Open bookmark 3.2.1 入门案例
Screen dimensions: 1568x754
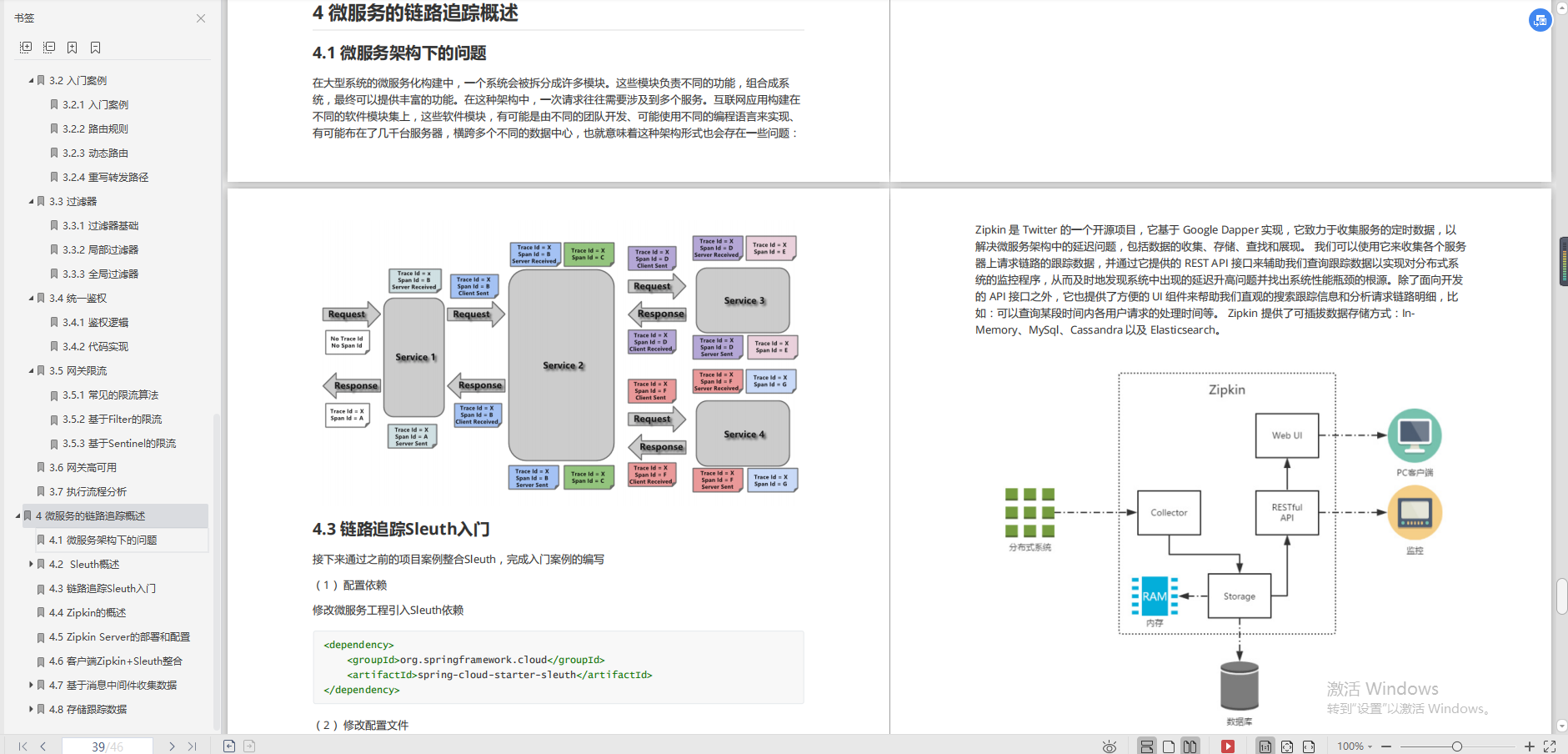tap(95, 105)
